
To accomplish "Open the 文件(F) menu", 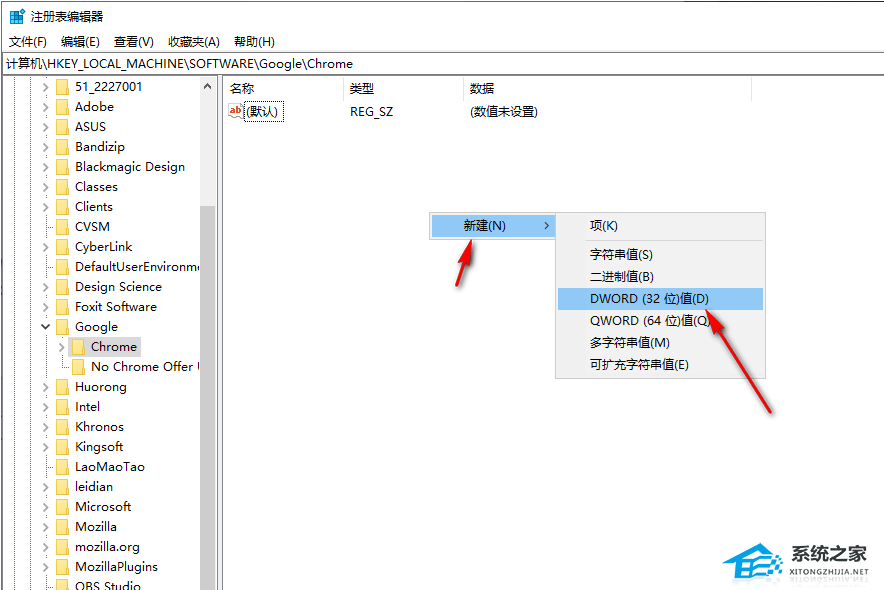I will 28,42.
